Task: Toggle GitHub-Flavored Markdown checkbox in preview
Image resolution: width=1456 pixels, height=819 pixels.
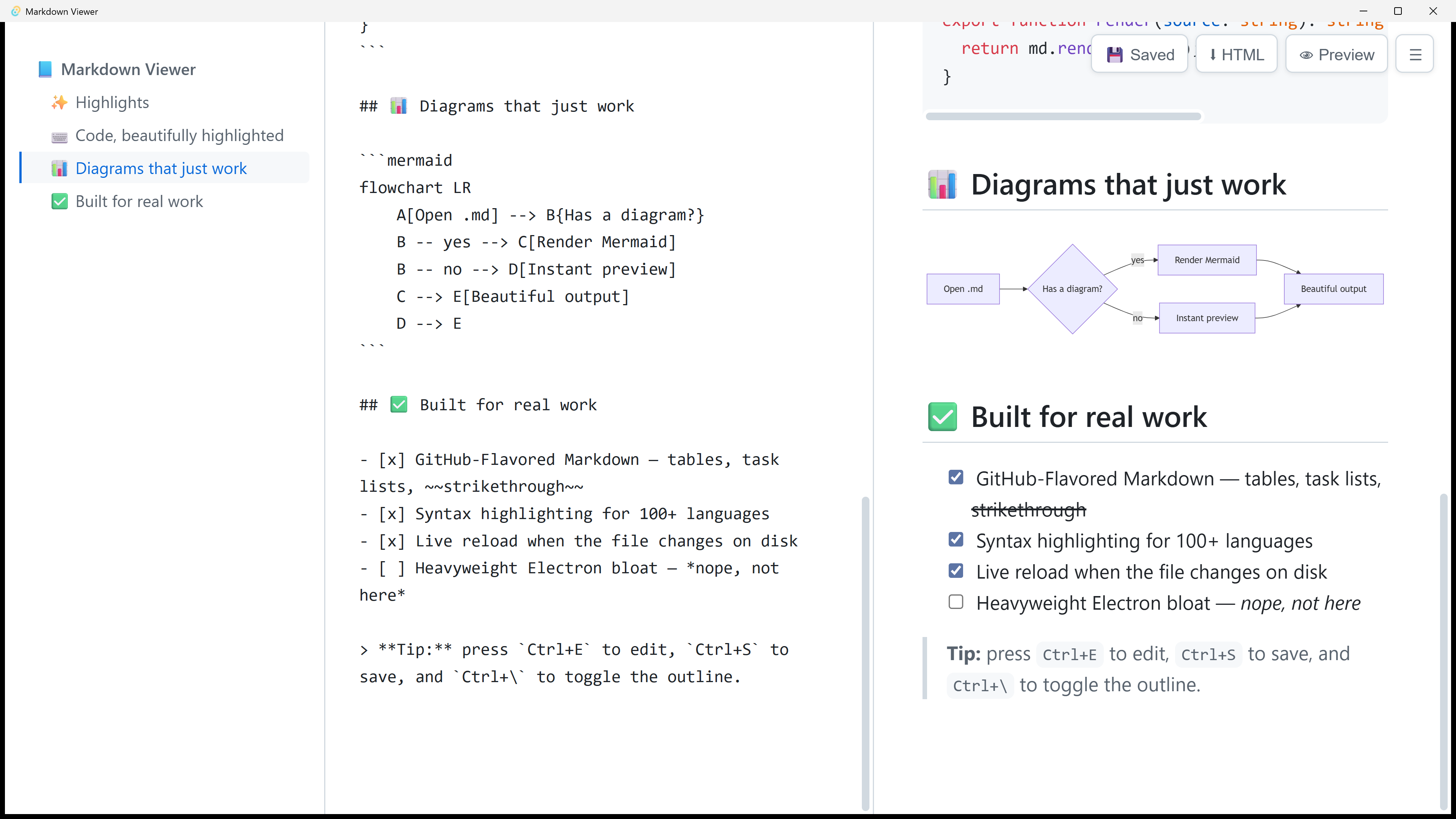Action: tap(956, 478)
